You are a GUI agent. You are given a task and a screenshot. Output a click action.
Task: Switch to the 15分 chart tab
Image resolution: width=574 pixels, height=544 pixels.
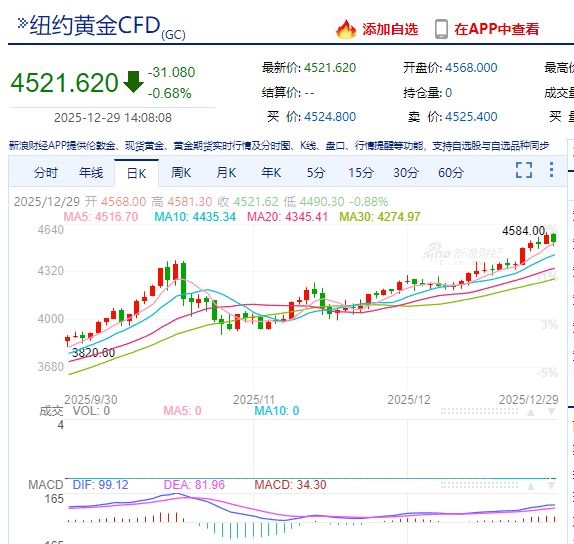point(361,172)
